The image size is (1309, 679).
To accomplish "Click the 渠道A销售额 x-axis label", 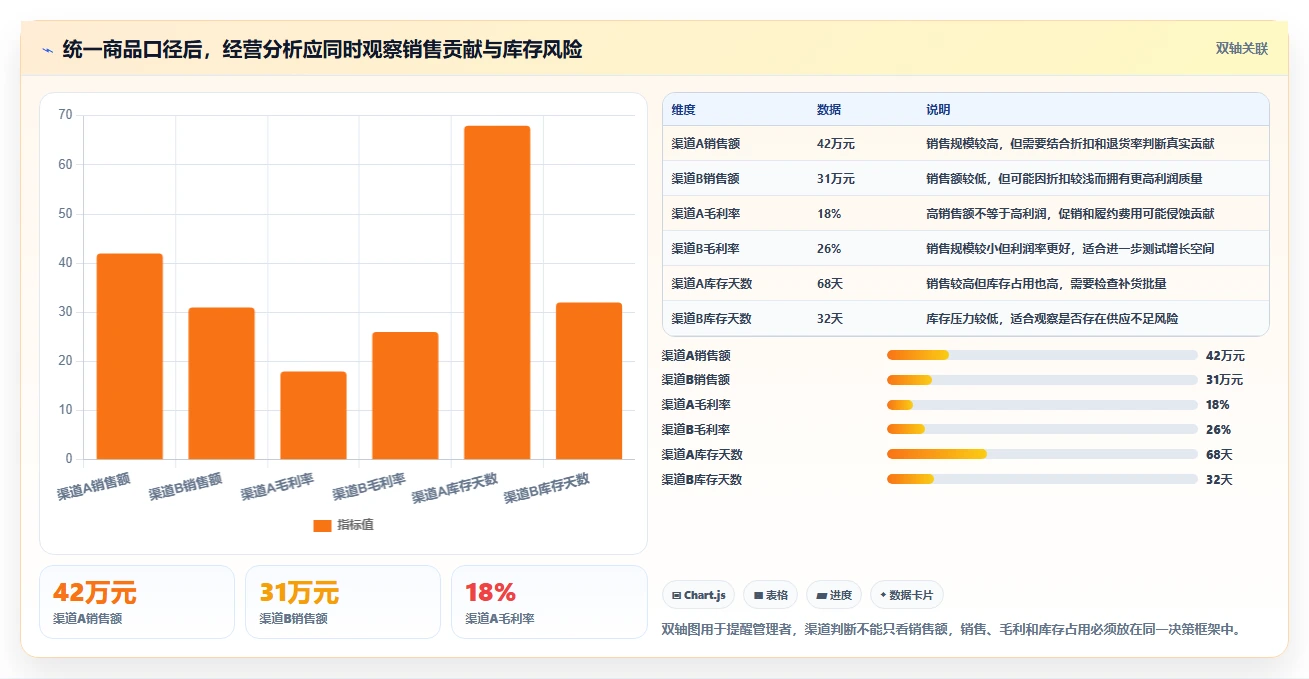I will click(94, 486).
